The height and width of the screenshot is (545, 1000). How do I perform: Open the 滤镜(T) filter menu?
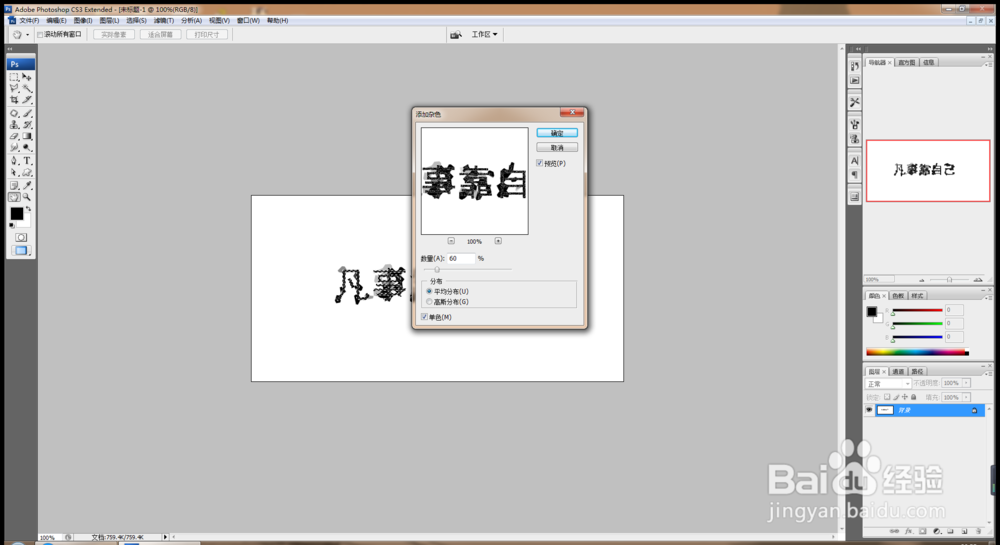164,20
